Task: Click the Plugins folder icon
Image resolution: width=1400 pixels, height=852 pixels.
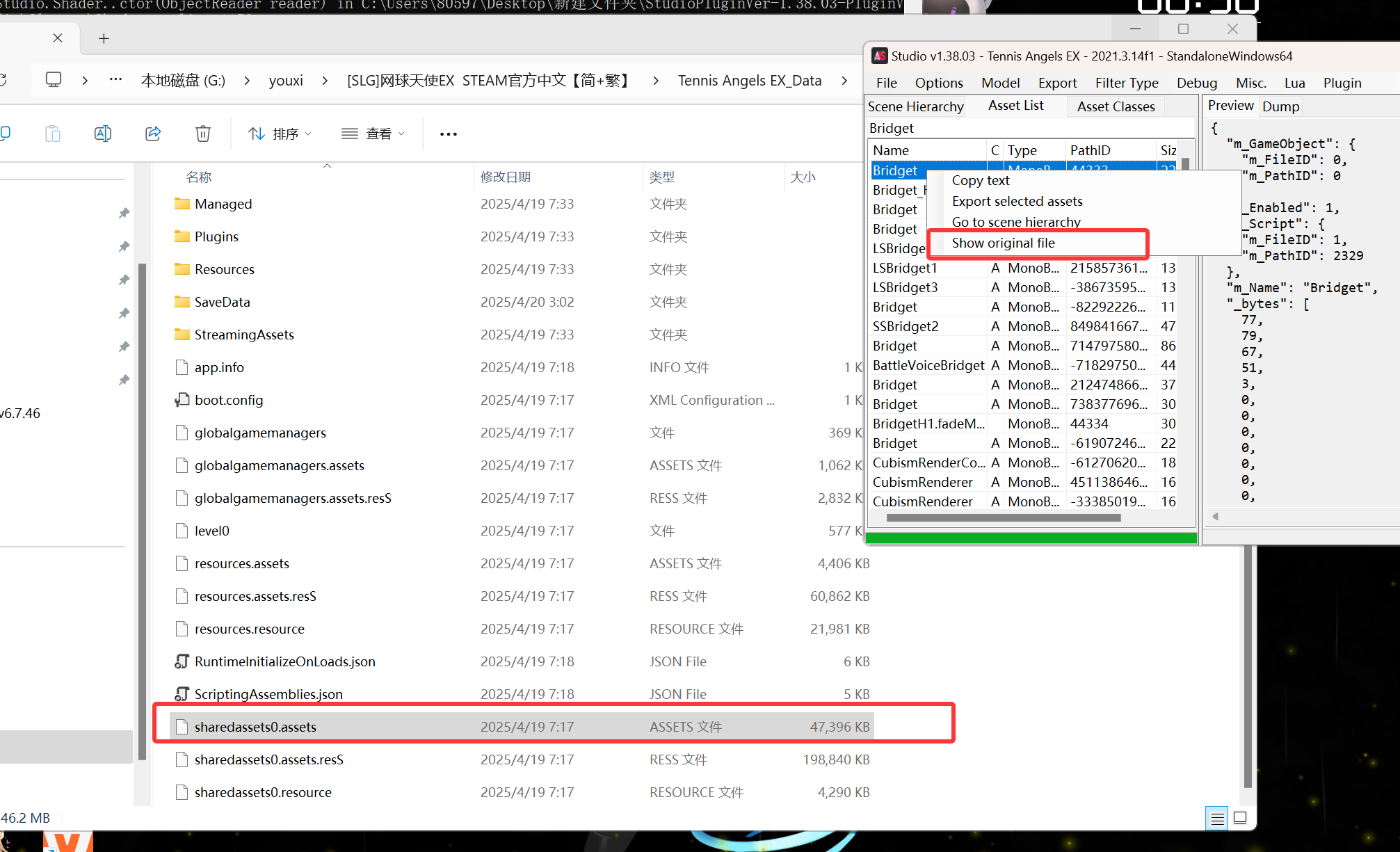Action: (182, 236)
